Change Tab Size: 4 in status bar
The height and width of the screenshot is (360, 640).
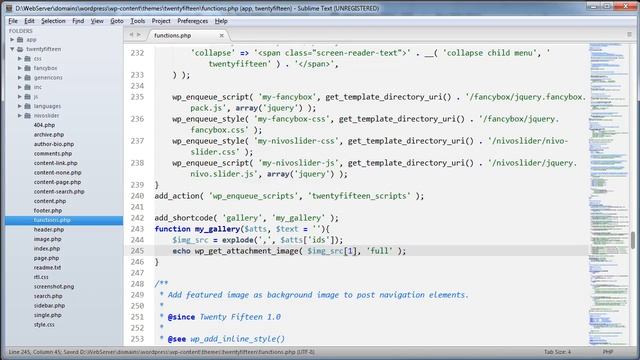tap(558, 352)
